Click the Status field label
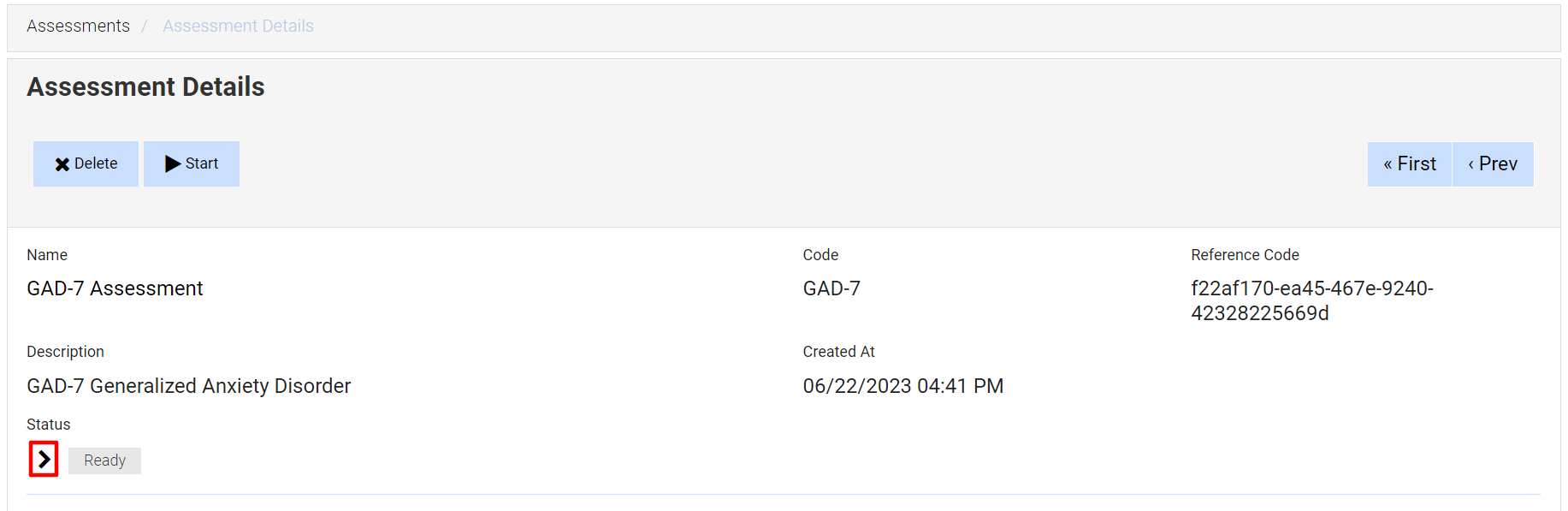This screenshot has height=511, width=1568. (x=48, y=425)
